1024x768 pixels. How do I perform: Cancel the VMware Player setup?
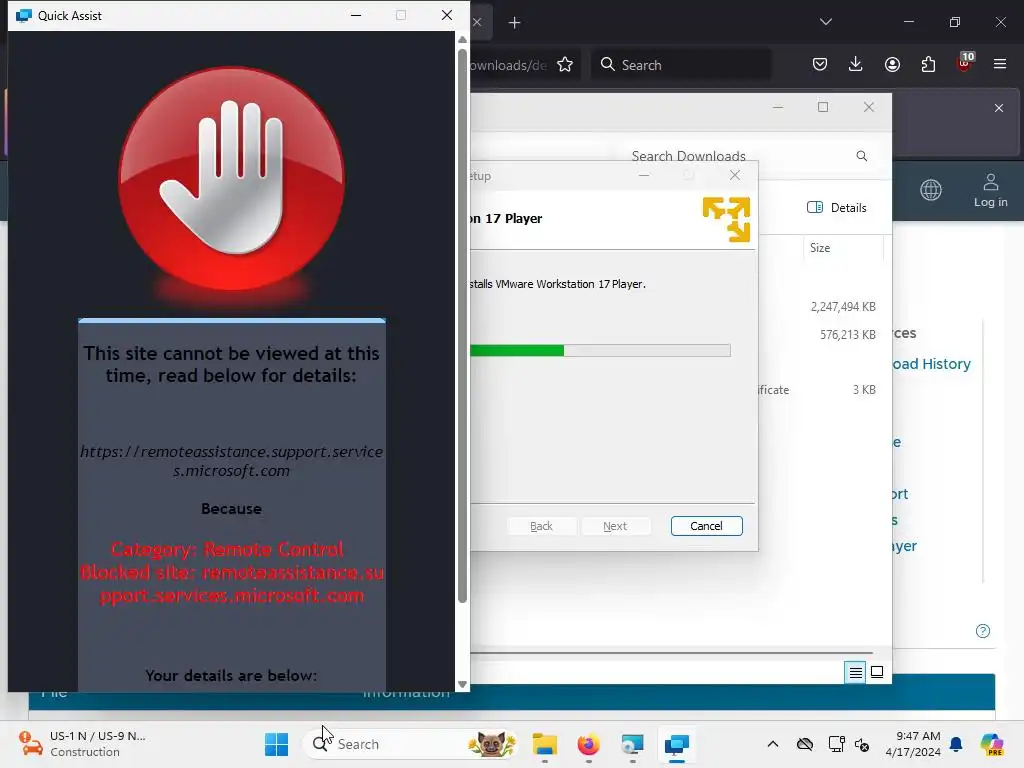(707, 526)
